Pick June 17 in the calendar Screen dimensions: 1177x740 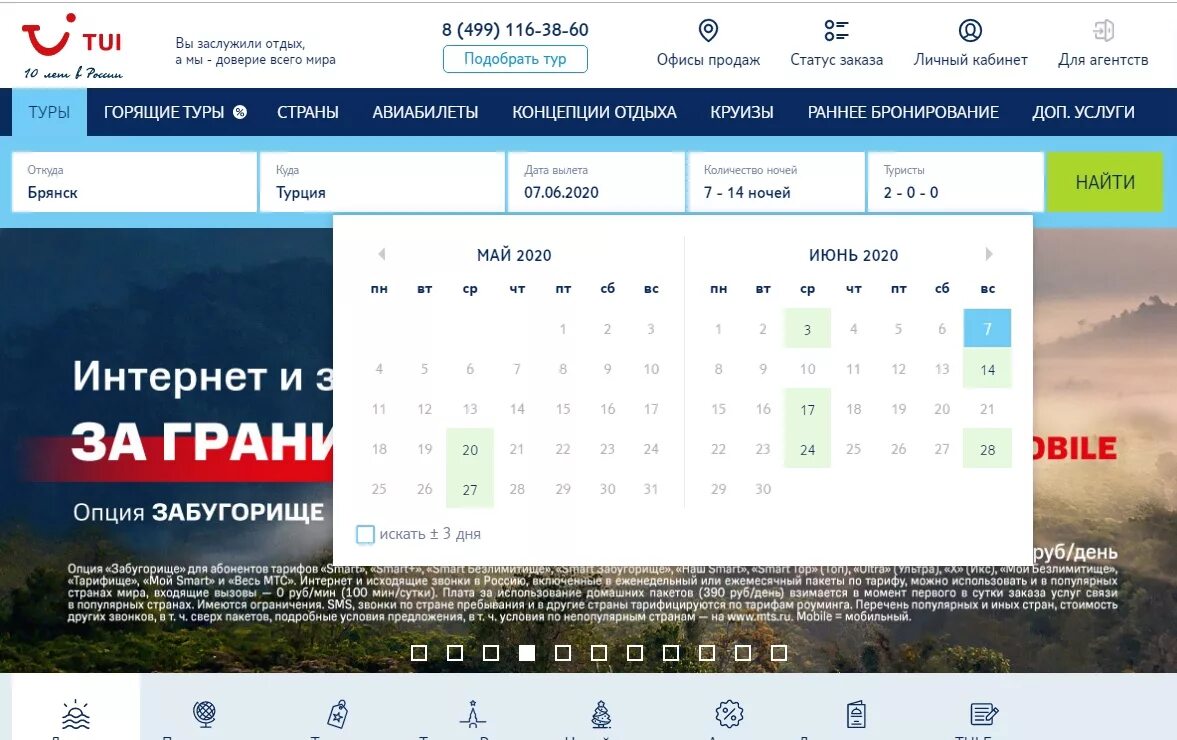(x=807, y=409)
